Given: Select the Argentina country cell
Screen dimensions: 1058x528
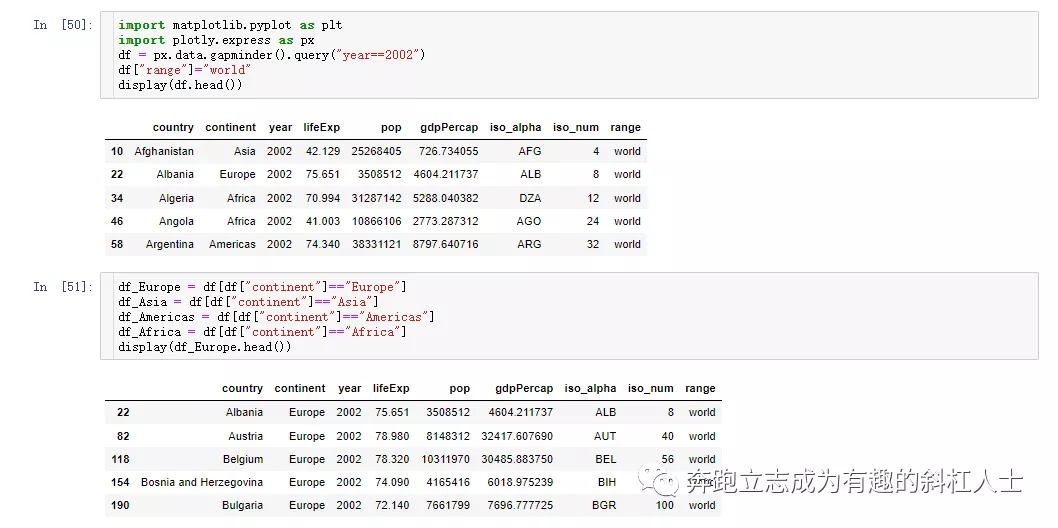Looking at the screenshot, I should tap(169, 244).
